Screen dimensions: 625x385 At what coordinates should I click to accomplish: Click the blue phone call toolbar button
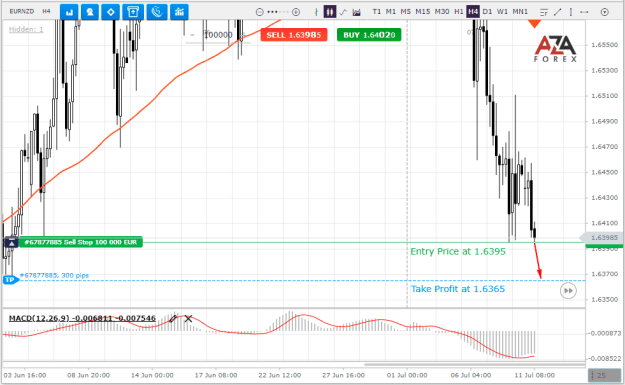[x=157, y=12]
